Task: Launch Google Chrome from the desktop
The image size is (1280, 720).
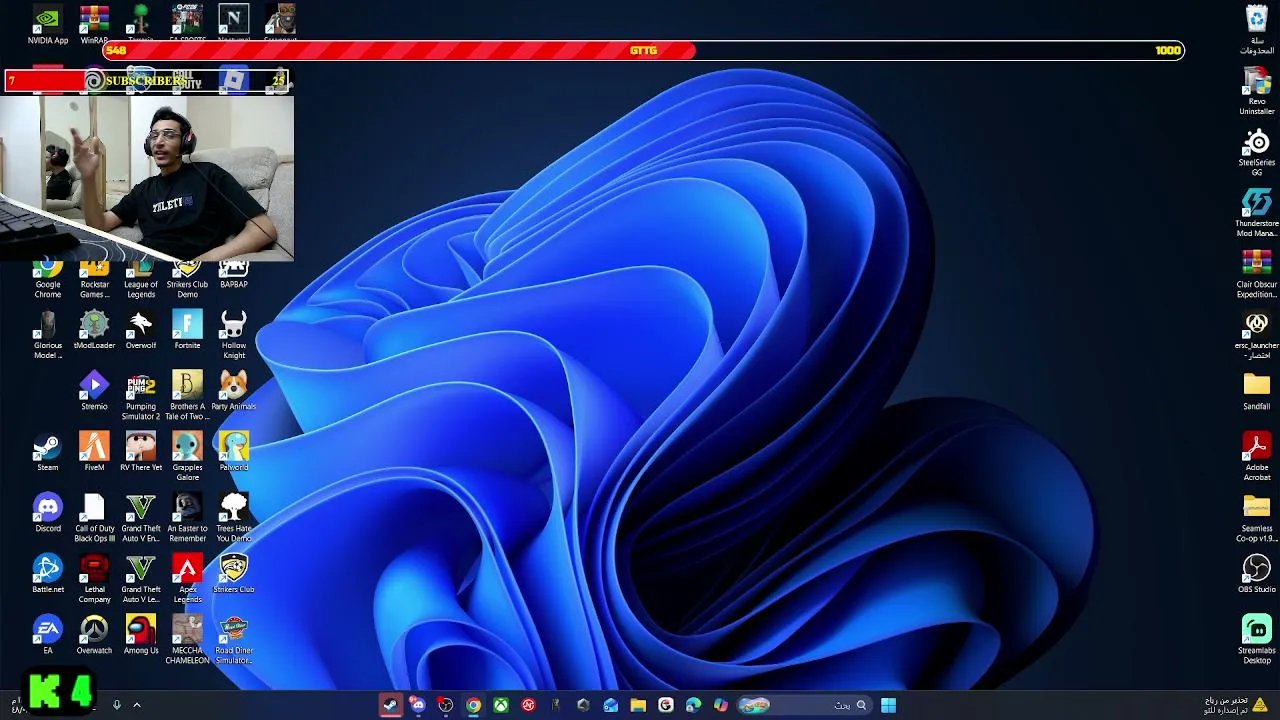Action: coord(47,279)
